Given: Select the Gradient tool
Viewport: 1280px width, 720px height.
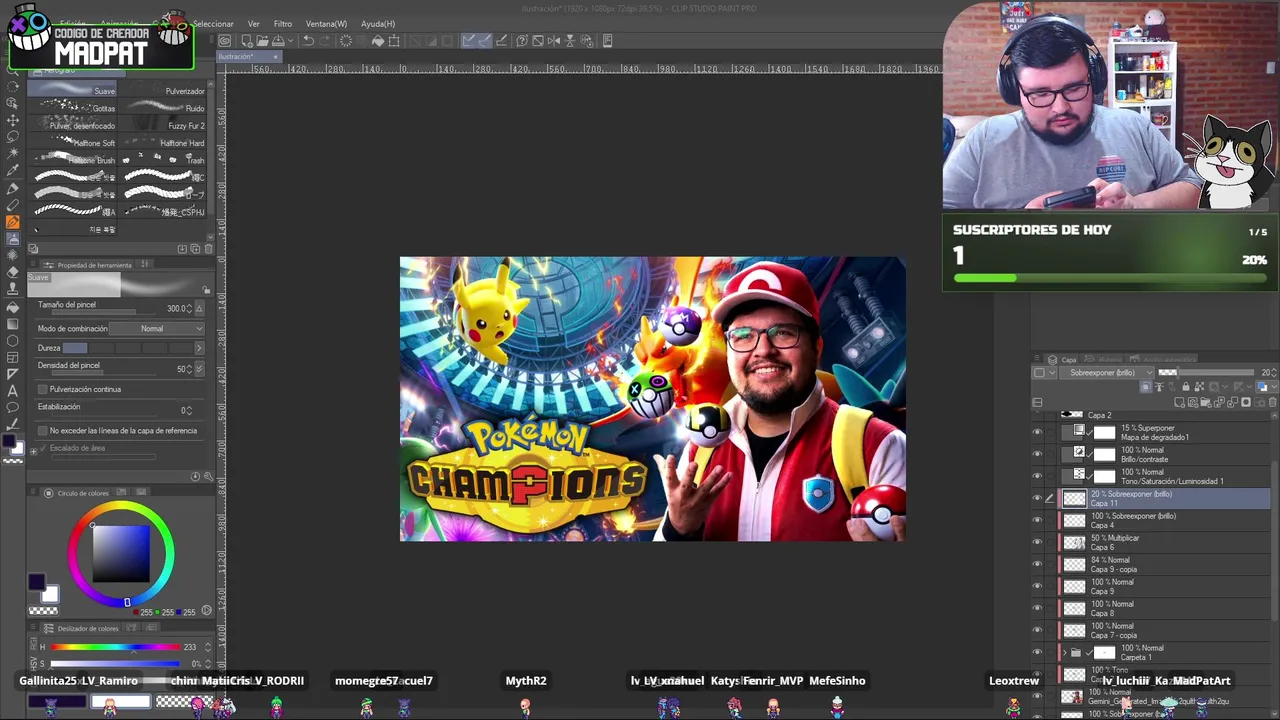Looking at the screenshot, I should 13,323.
